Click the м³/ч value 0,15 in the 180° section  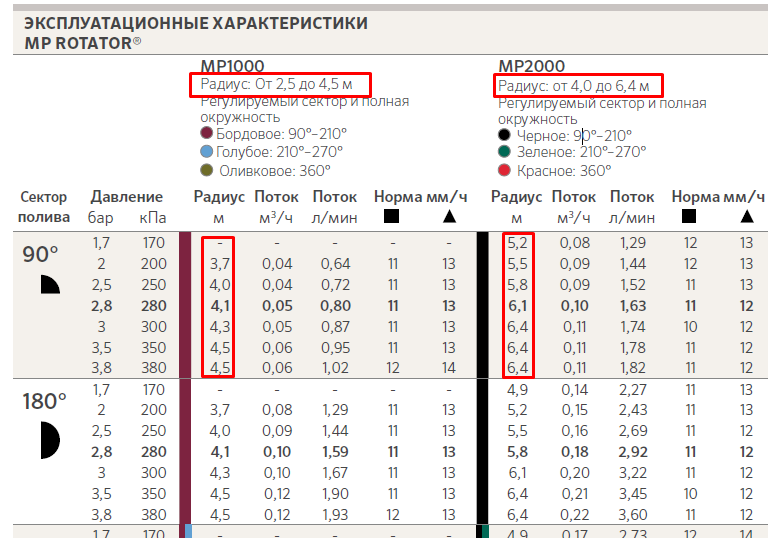[575, 410]
